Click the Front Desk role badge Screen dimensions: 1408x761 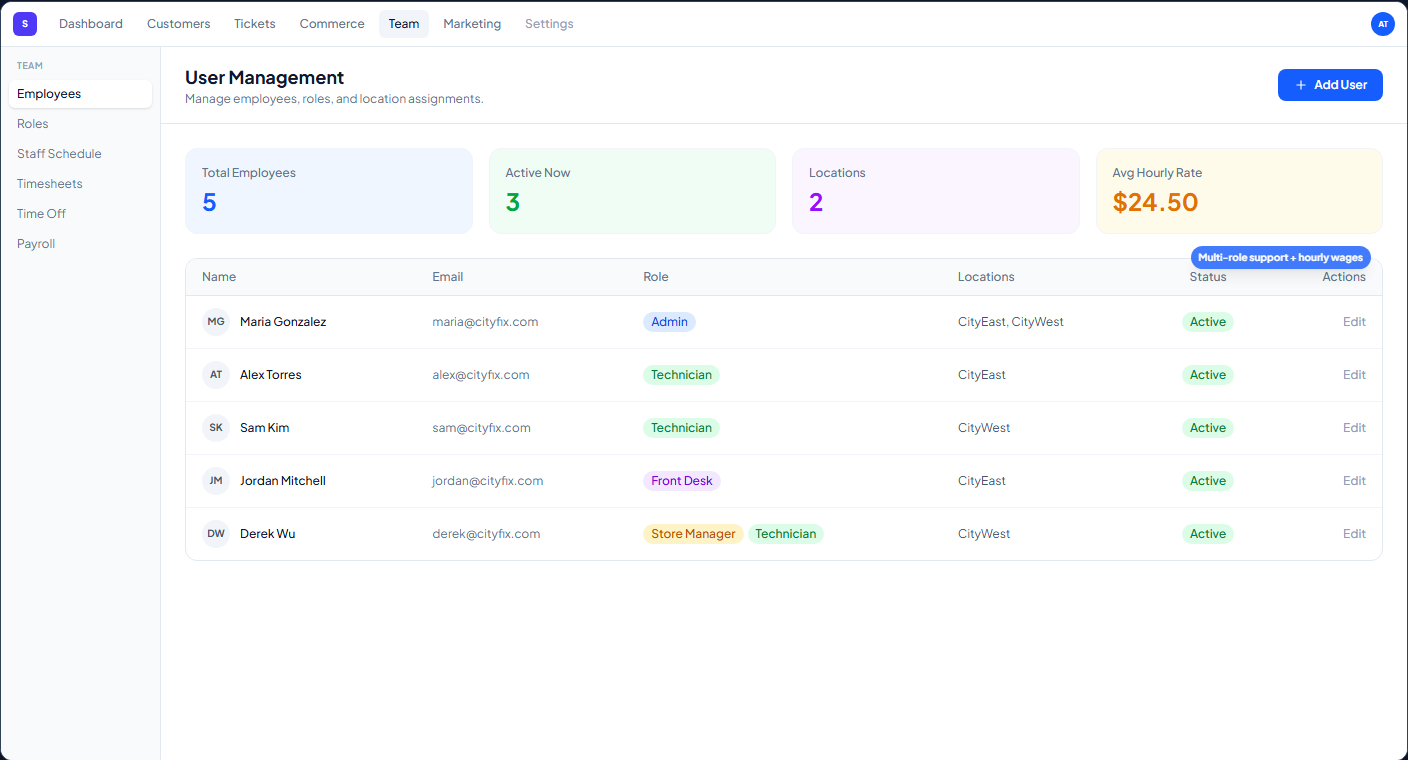click(682, 481)
